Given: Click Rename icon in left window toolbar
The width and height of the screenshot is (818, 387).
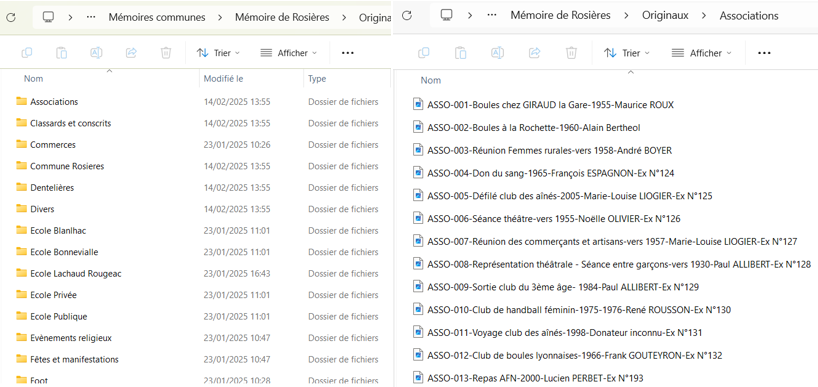Looking at the screenshot, I should [97, 53].
